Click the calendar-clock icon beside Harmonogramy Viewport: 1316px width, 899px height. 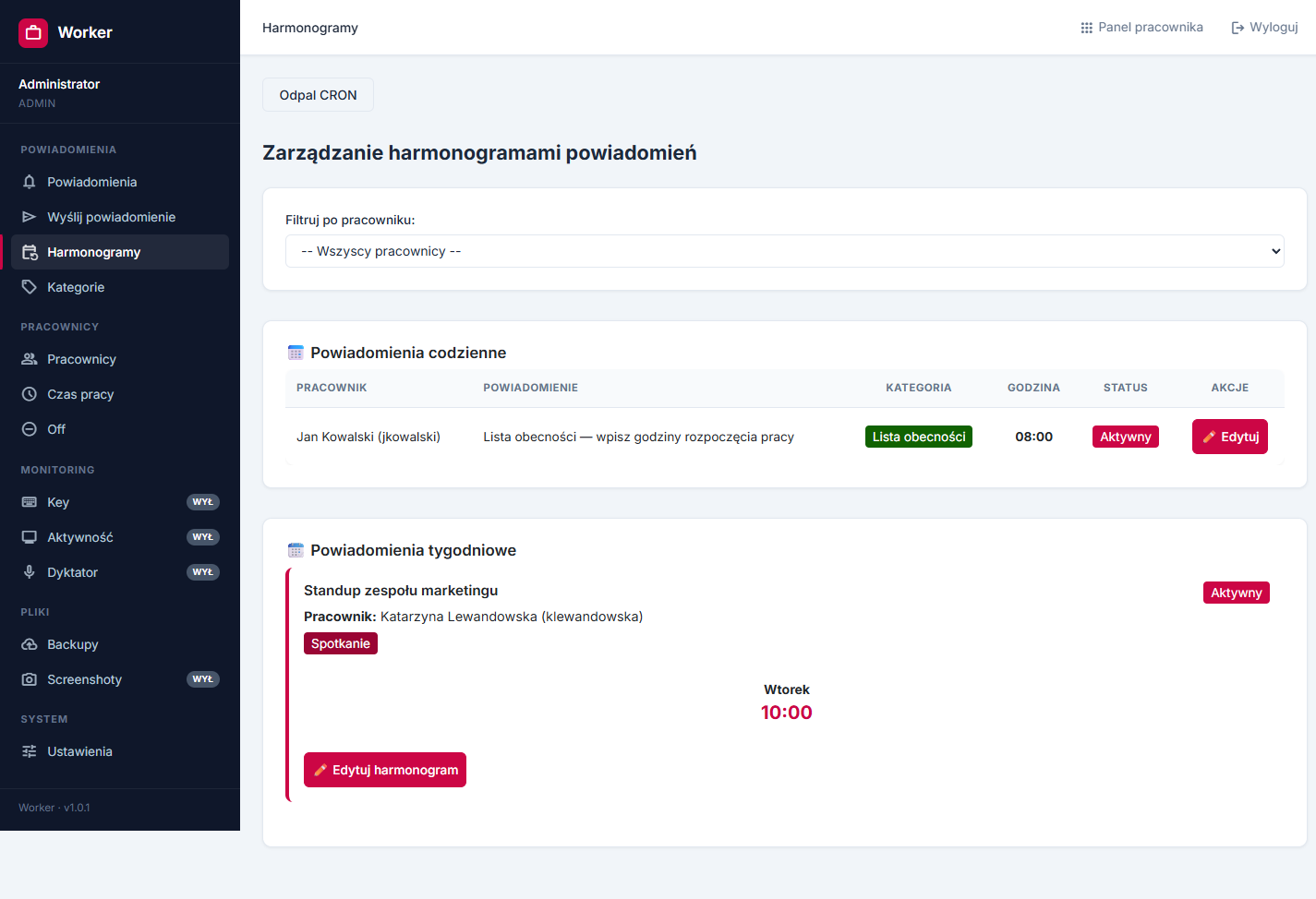[30, 252]
